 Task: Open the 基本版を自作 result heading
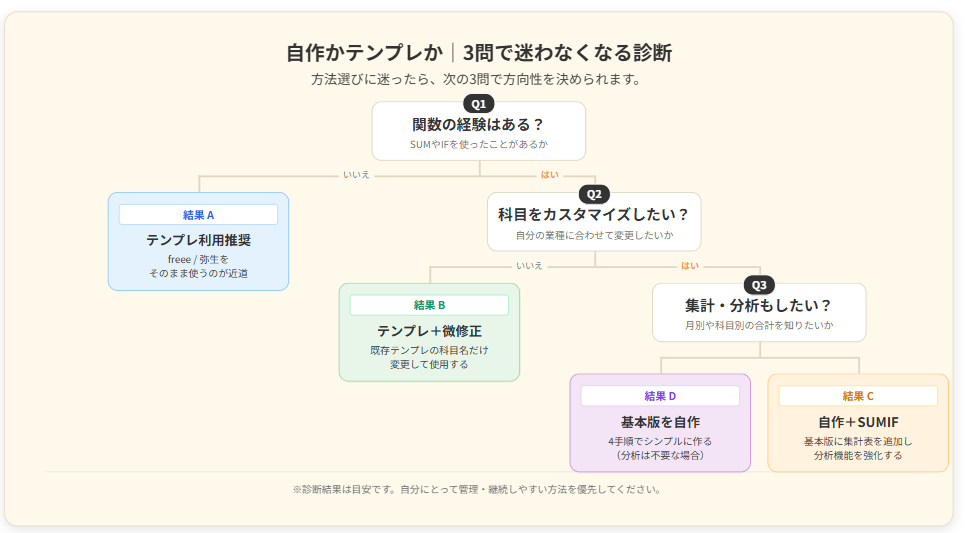[660, 422]
